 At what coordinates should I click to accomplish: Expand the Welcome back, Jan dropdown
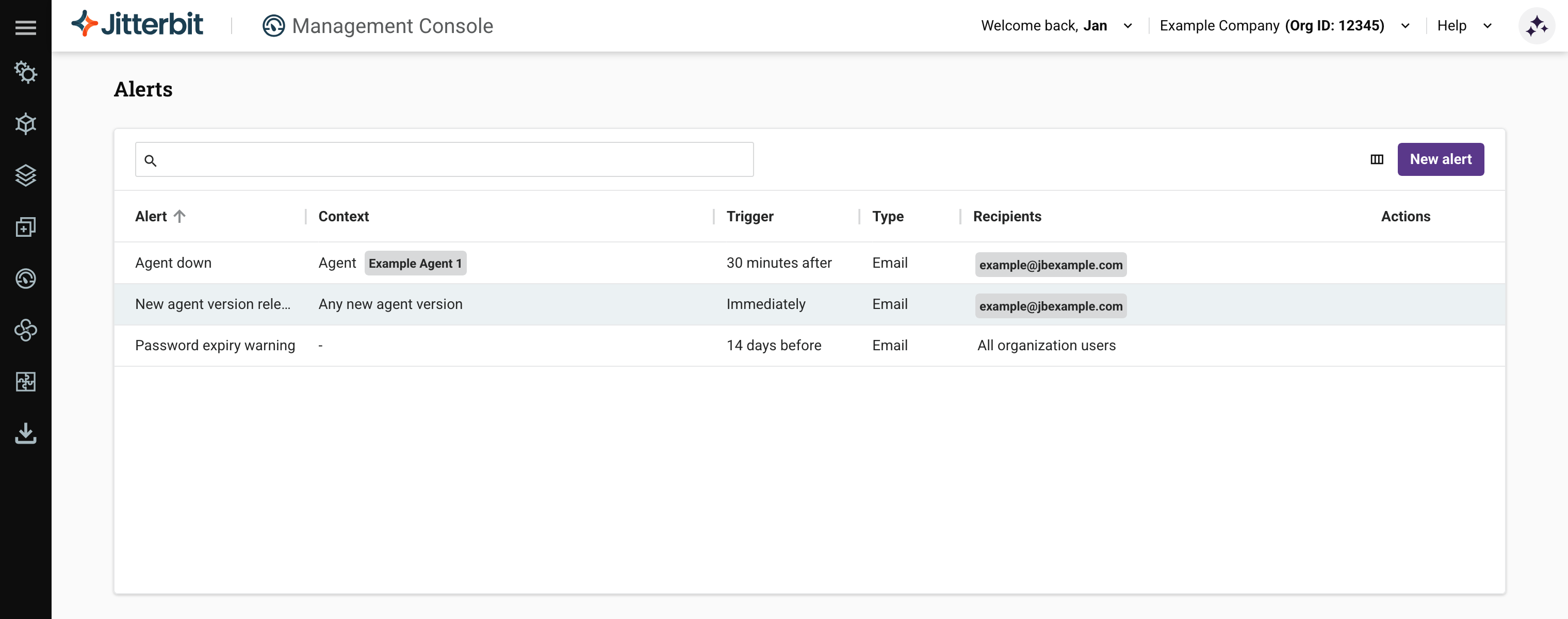(1057, 26)
